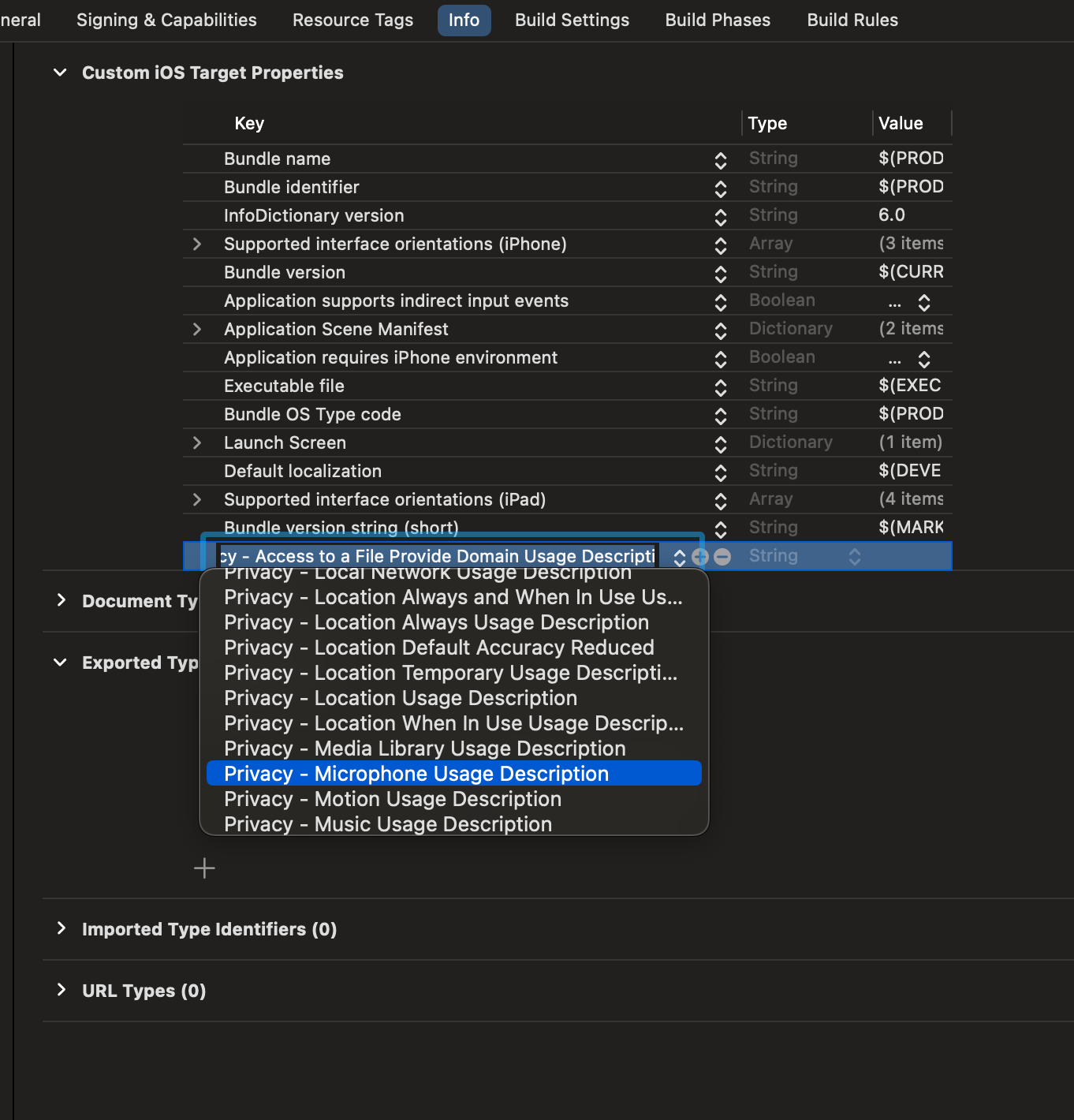Click the remove (−) row icon in edited row
Screen dimensions: 1074x1120
pos(722,557)
